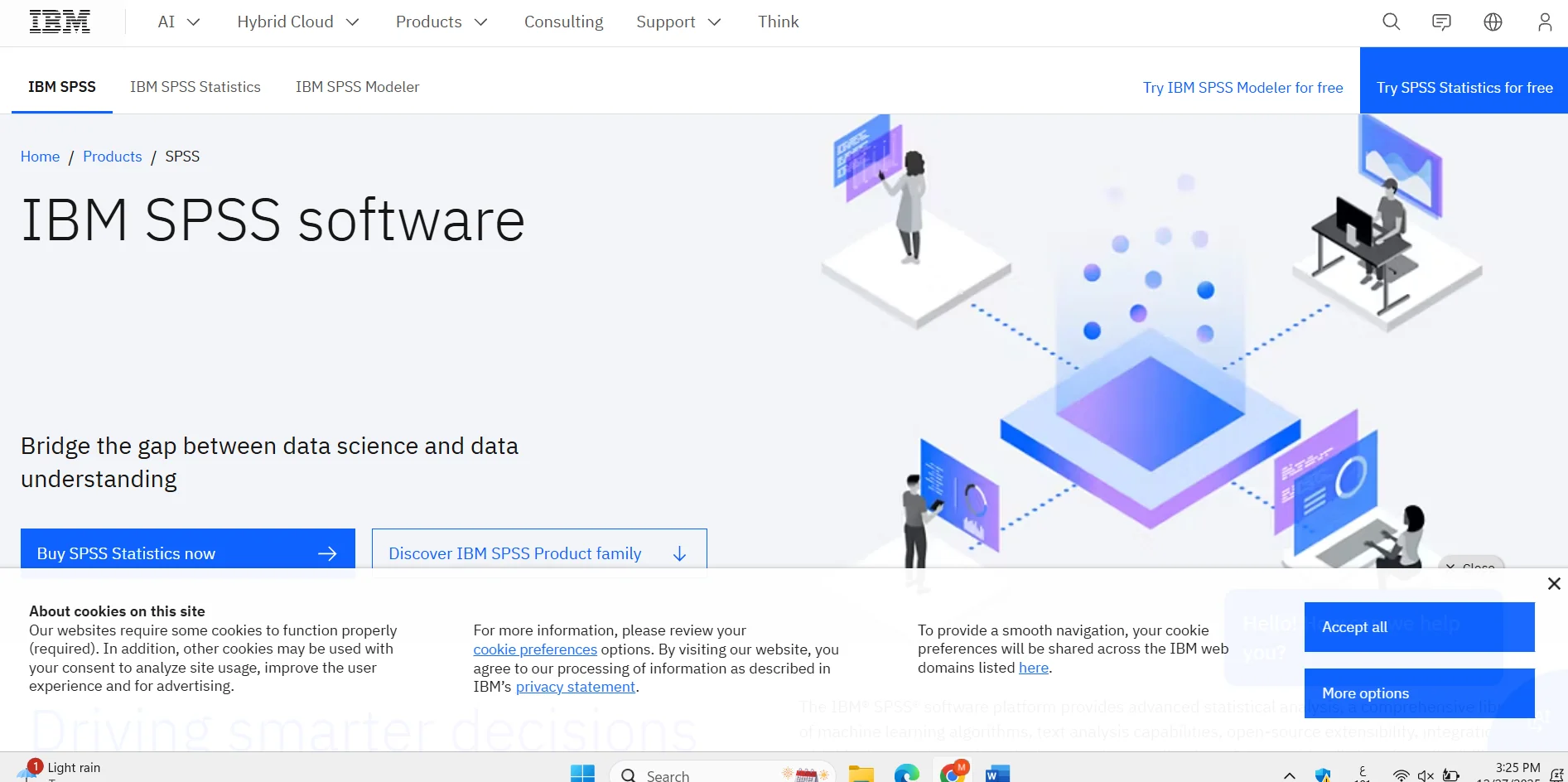Click Try IBM SPSS Modeler for free

pyautogui.click(x=1242, y=88)
